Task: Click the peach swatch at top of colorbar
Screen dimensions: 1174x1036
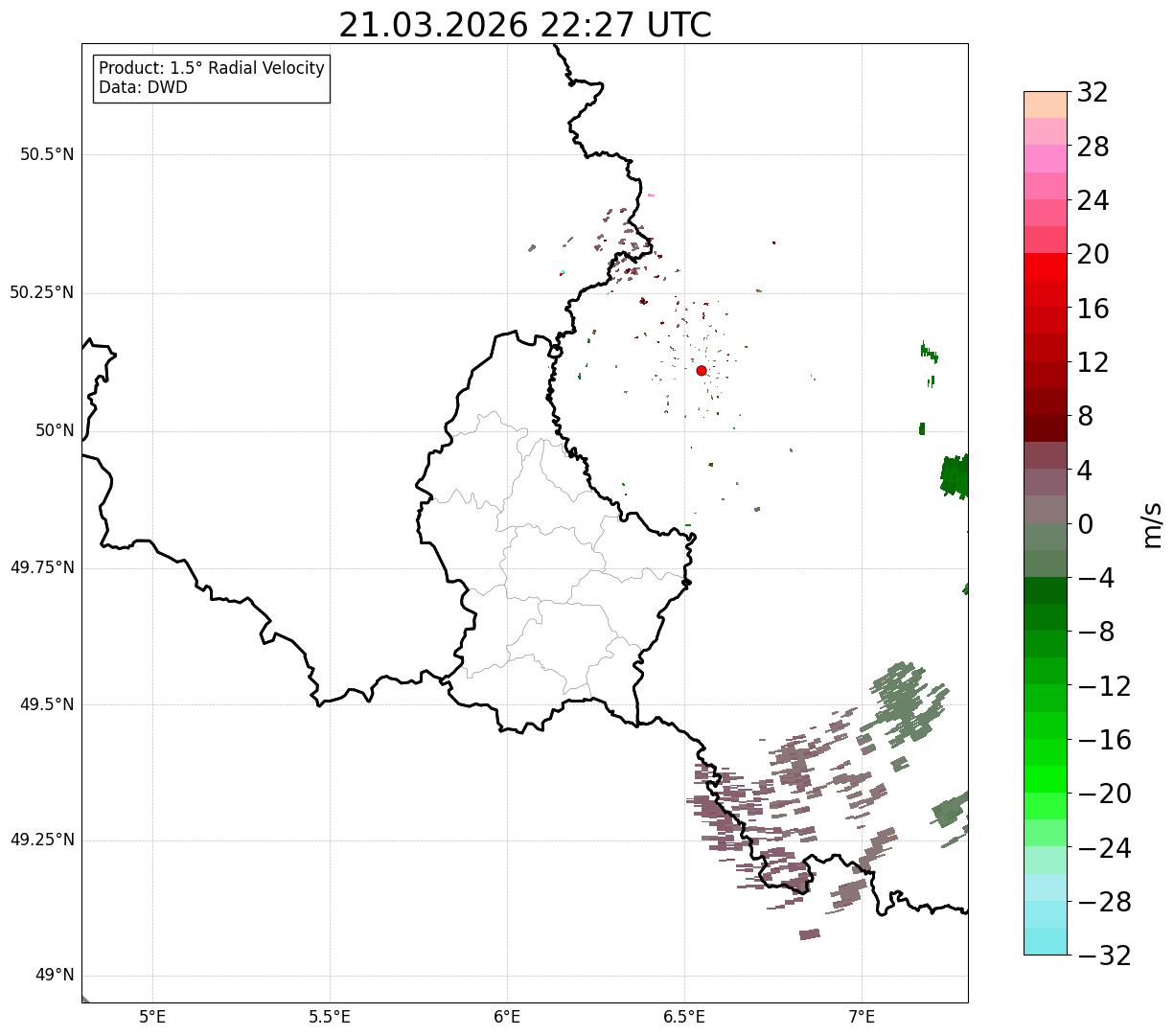Action: point(1046,104)
